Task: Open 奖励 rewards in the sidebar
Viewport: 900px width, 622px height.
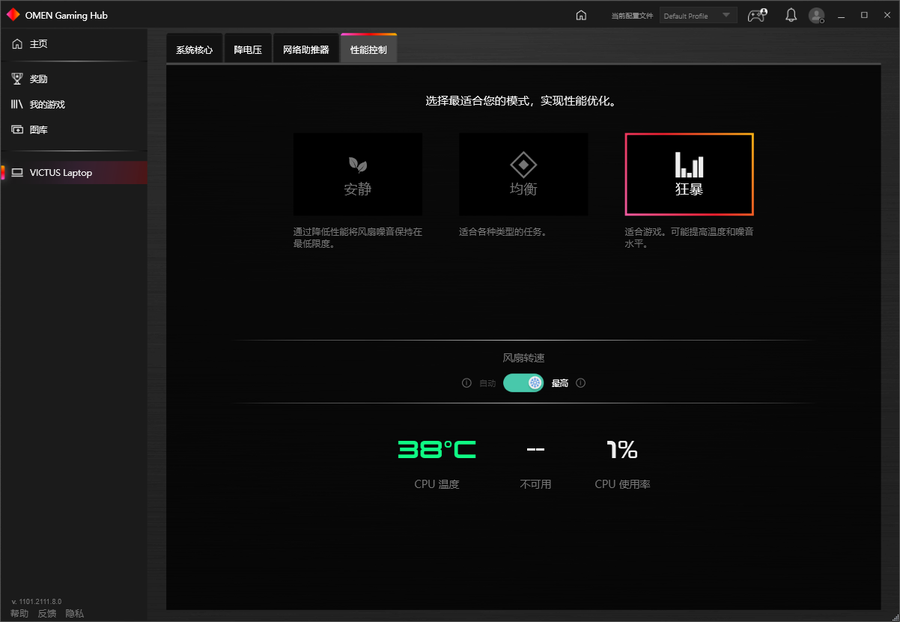Action: click(x=38, y=79)
